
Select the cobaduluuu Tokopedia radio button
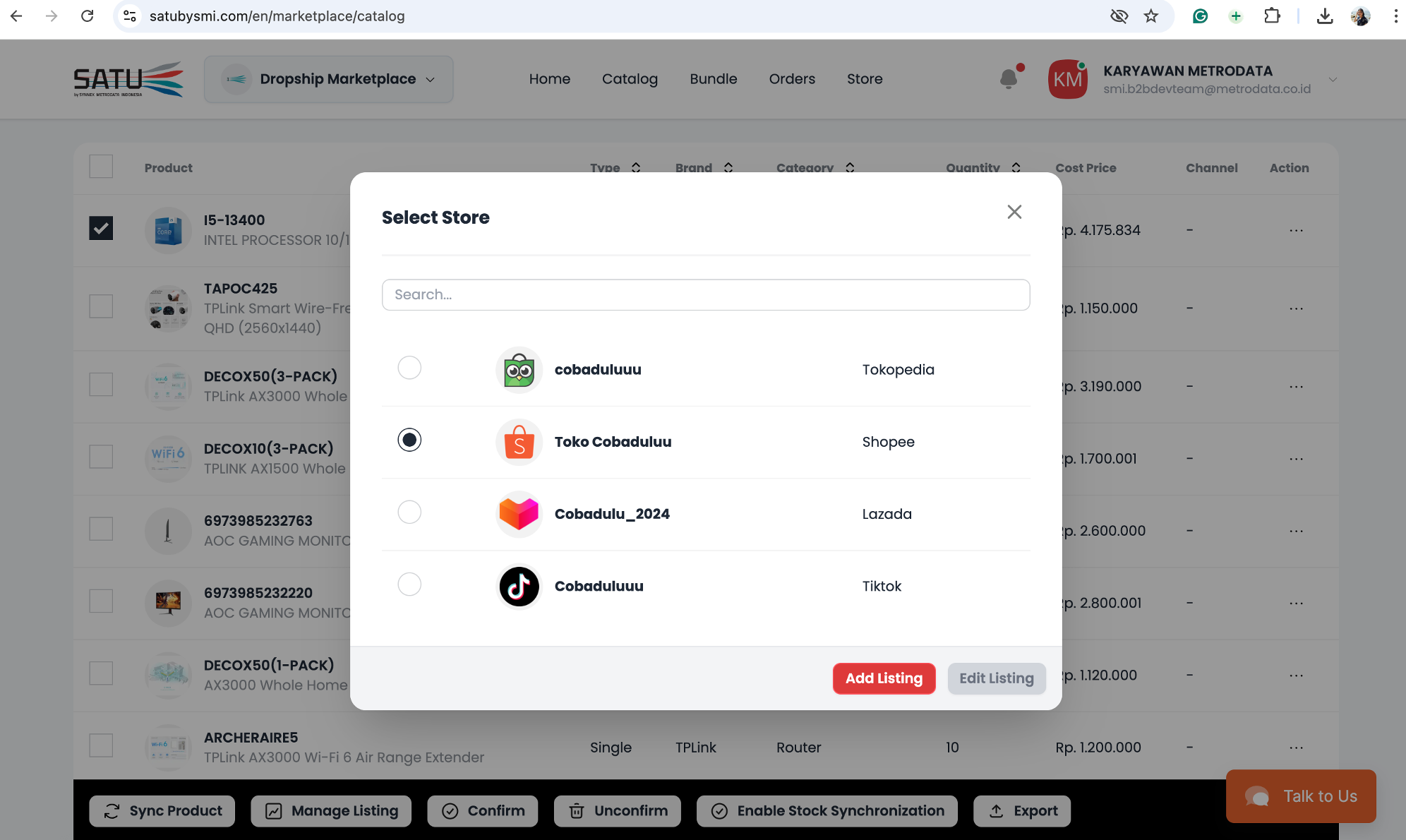[x=409, y=368]
